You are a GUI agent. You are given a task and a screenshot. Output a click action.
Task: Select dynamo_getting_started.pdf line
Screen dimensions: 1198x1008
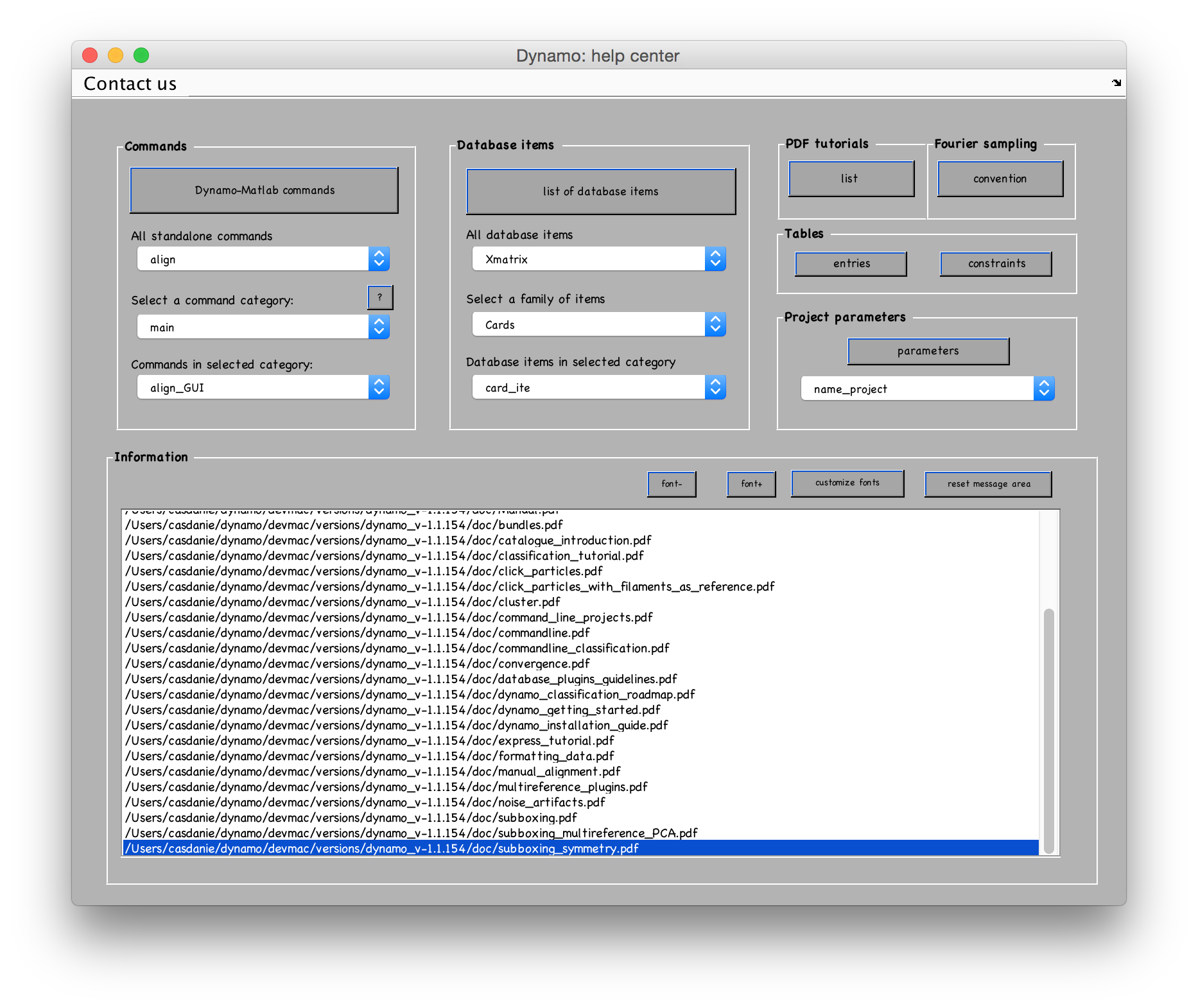580,710
